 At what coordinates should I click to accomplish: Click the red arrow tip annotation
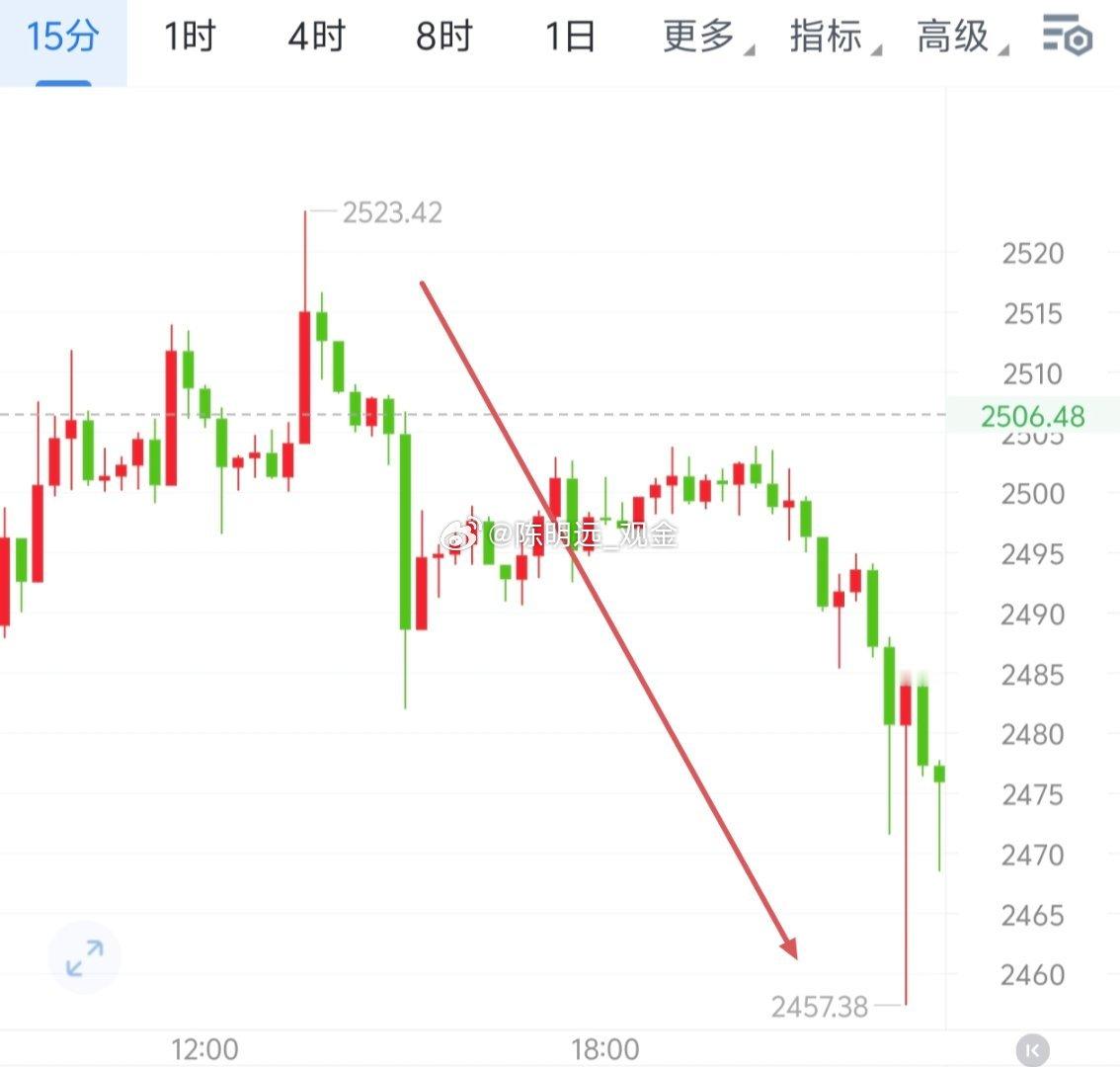[790, 948]
